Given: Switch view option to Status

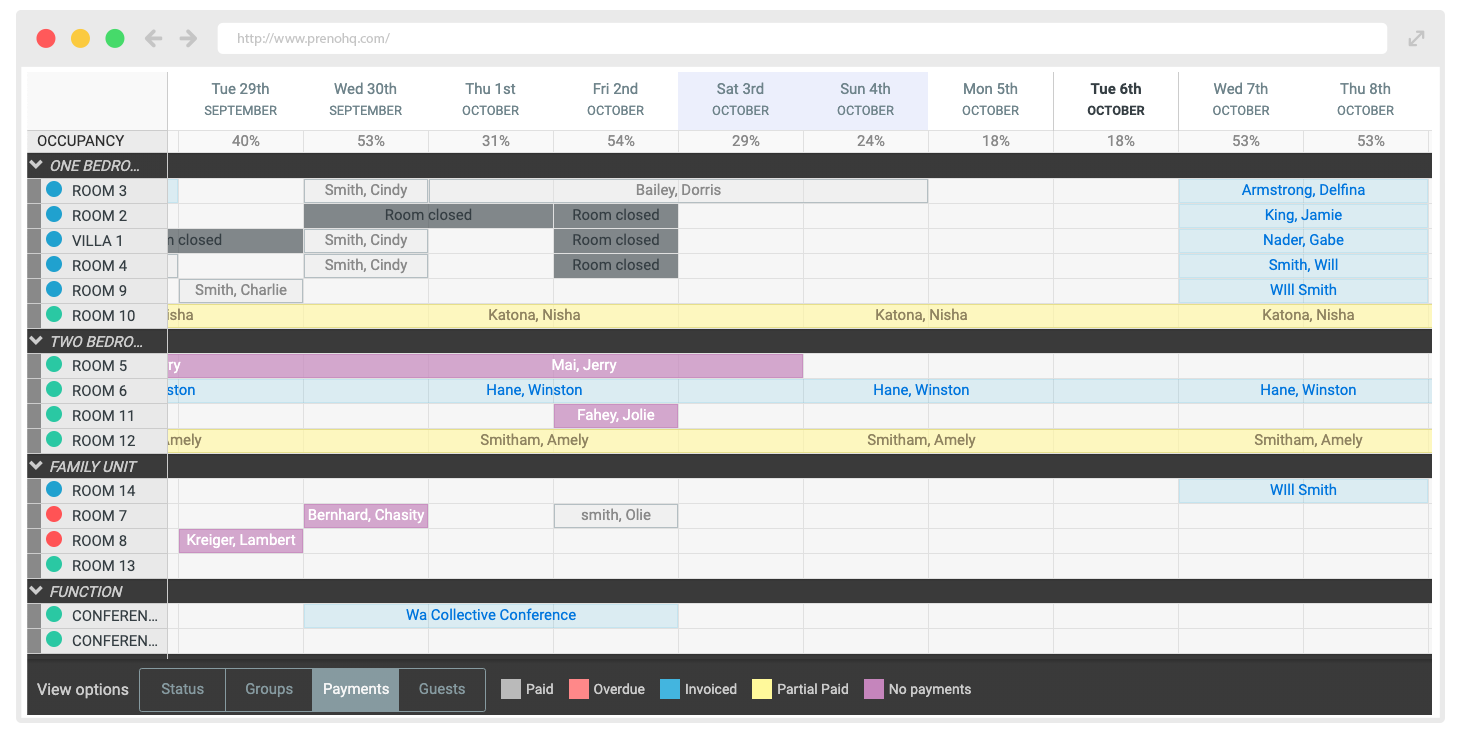Looking at the screenshot, I should (x=182, y=689).
